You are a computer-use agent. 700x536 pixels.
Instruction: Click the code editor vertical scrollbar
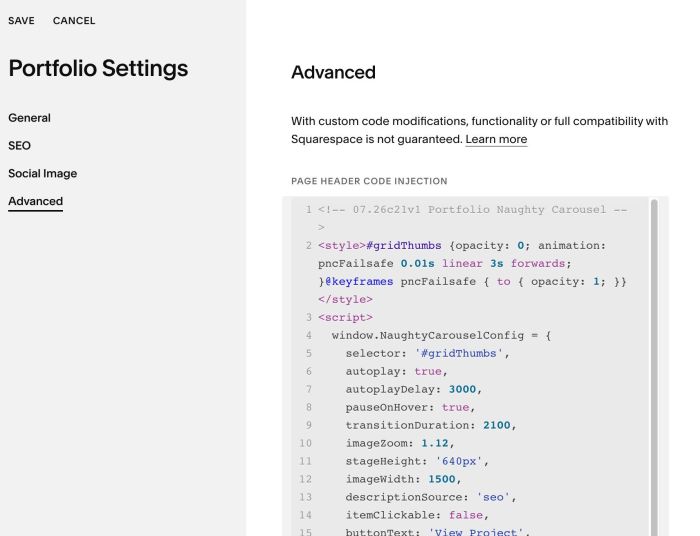click(x=654, y=366)
